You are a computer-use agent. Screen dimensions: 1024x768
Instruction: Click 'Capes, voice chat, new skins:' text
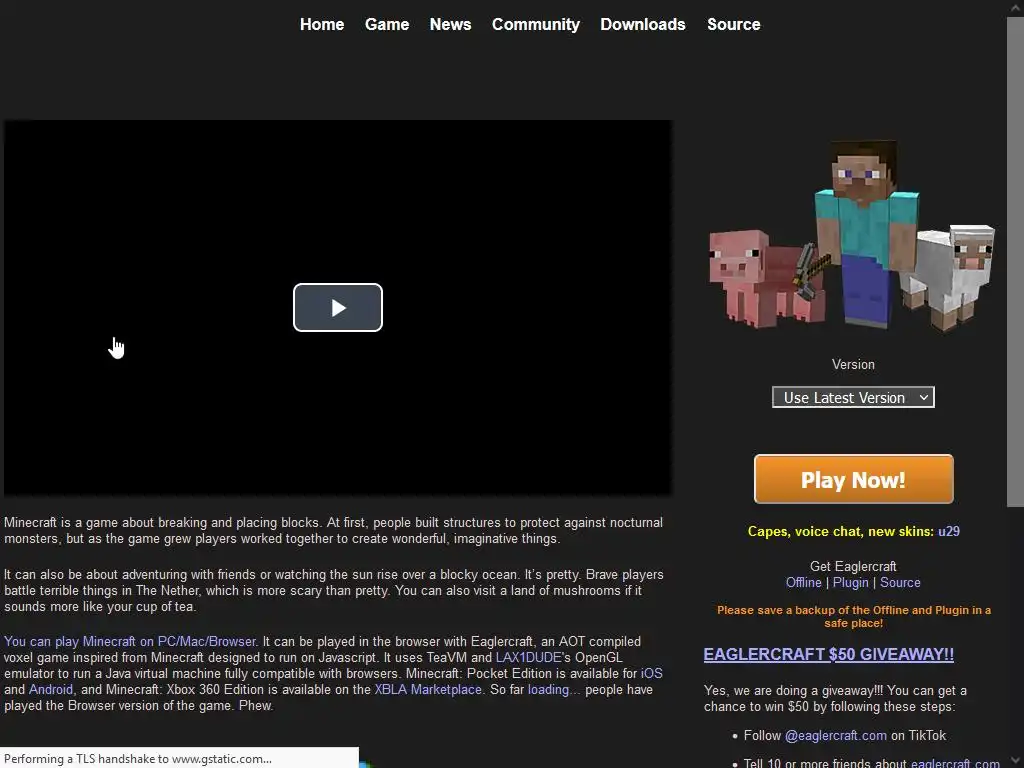(x=840, y=531)
